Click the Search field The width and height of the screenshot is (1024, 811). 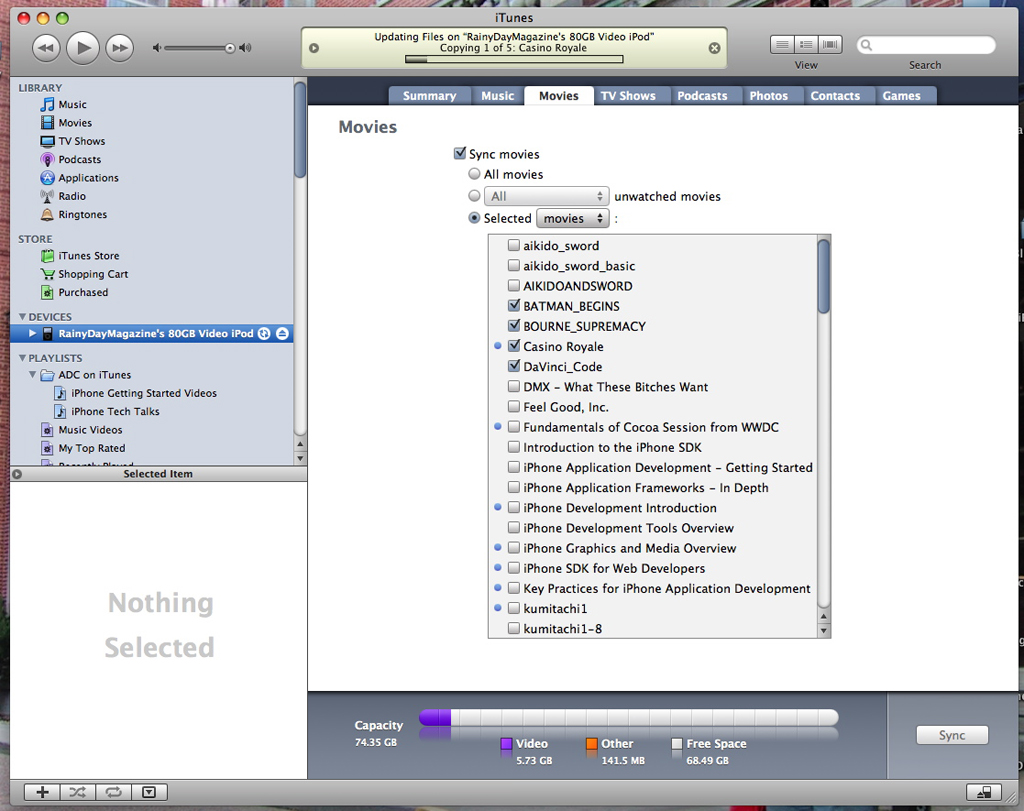click(x=926, y=45)
